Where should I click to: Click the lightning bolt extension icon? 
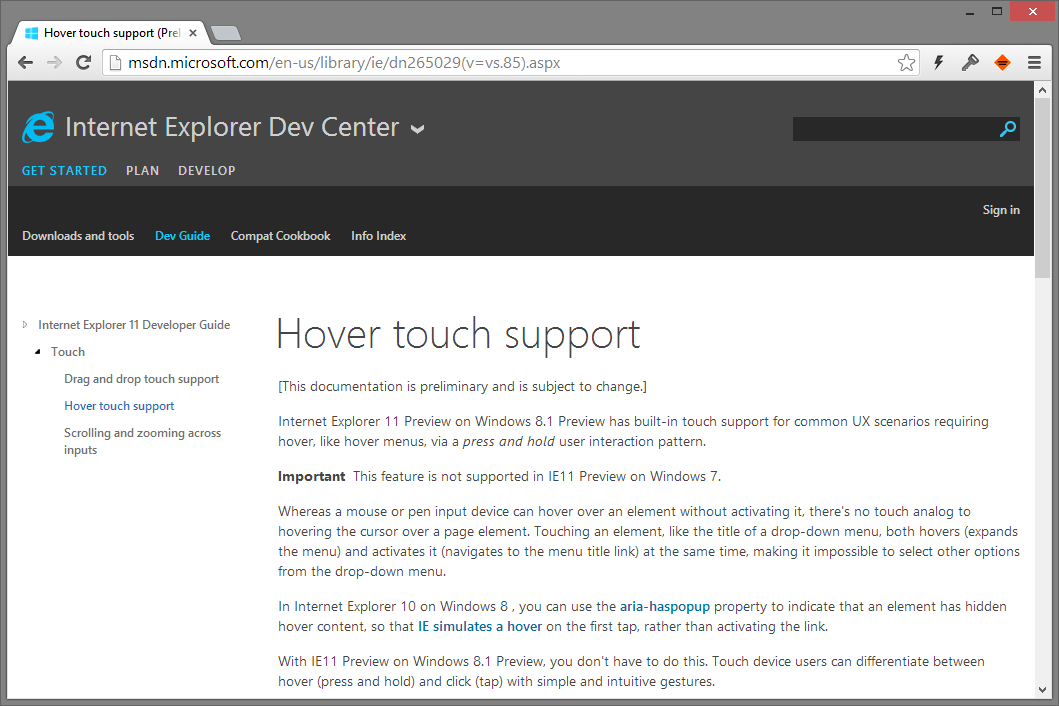point(938,62)
